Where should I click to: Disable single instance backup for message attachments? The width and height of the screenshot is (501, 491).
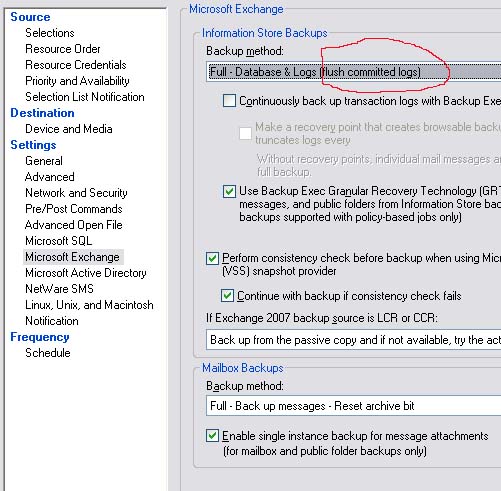(212, 436)
